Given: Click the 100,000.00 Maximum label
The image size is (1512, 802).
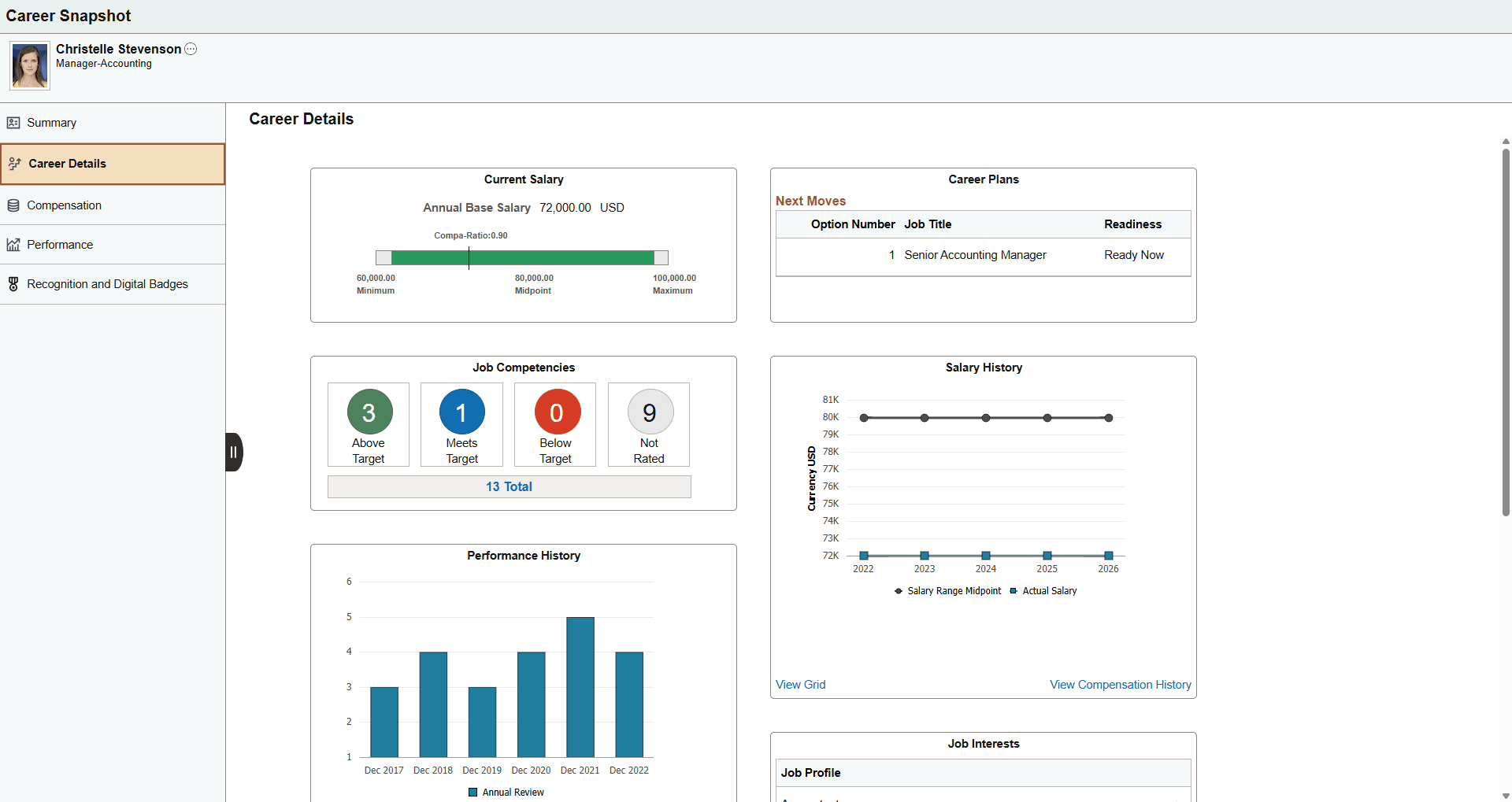Looking at the screenshot, I should (674, 284).
